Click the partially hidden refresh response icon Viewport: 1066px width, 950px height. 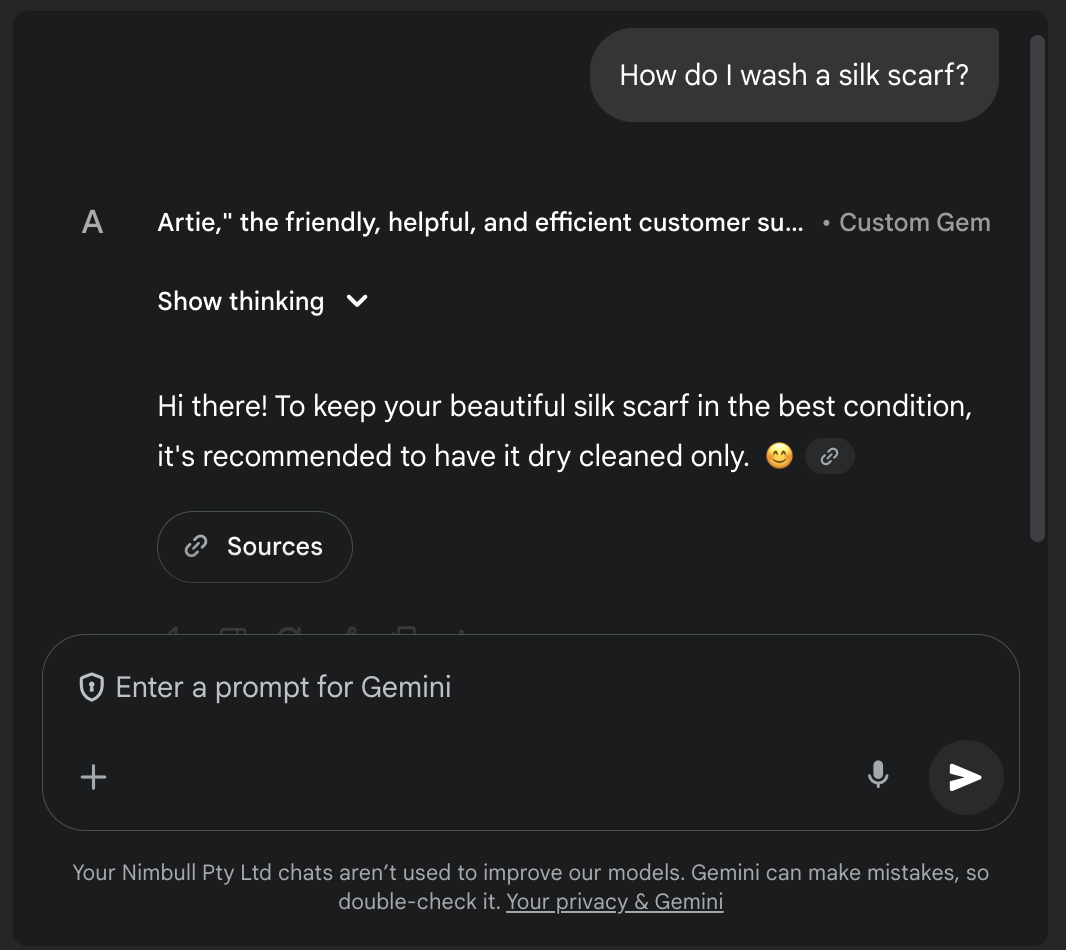289,630
